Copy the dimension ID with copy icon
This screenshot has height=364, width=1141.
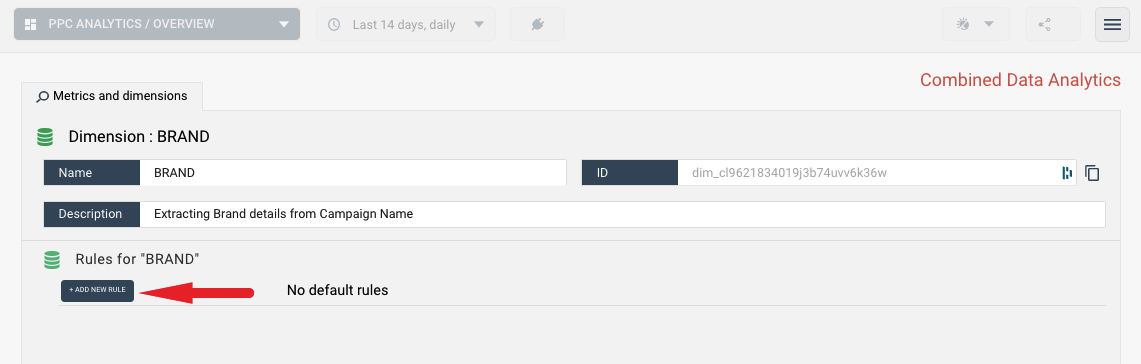[x=1092, y=173]
